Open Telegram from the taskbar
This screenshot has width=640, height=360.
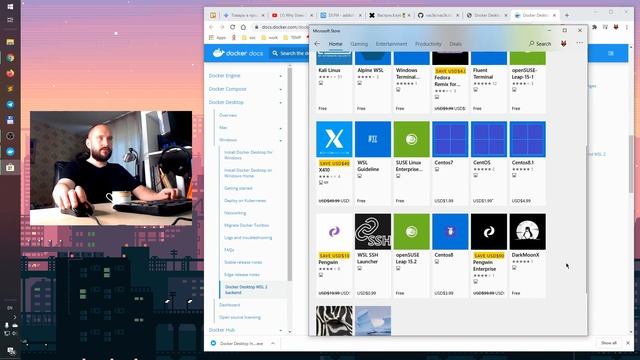[10, 104]
